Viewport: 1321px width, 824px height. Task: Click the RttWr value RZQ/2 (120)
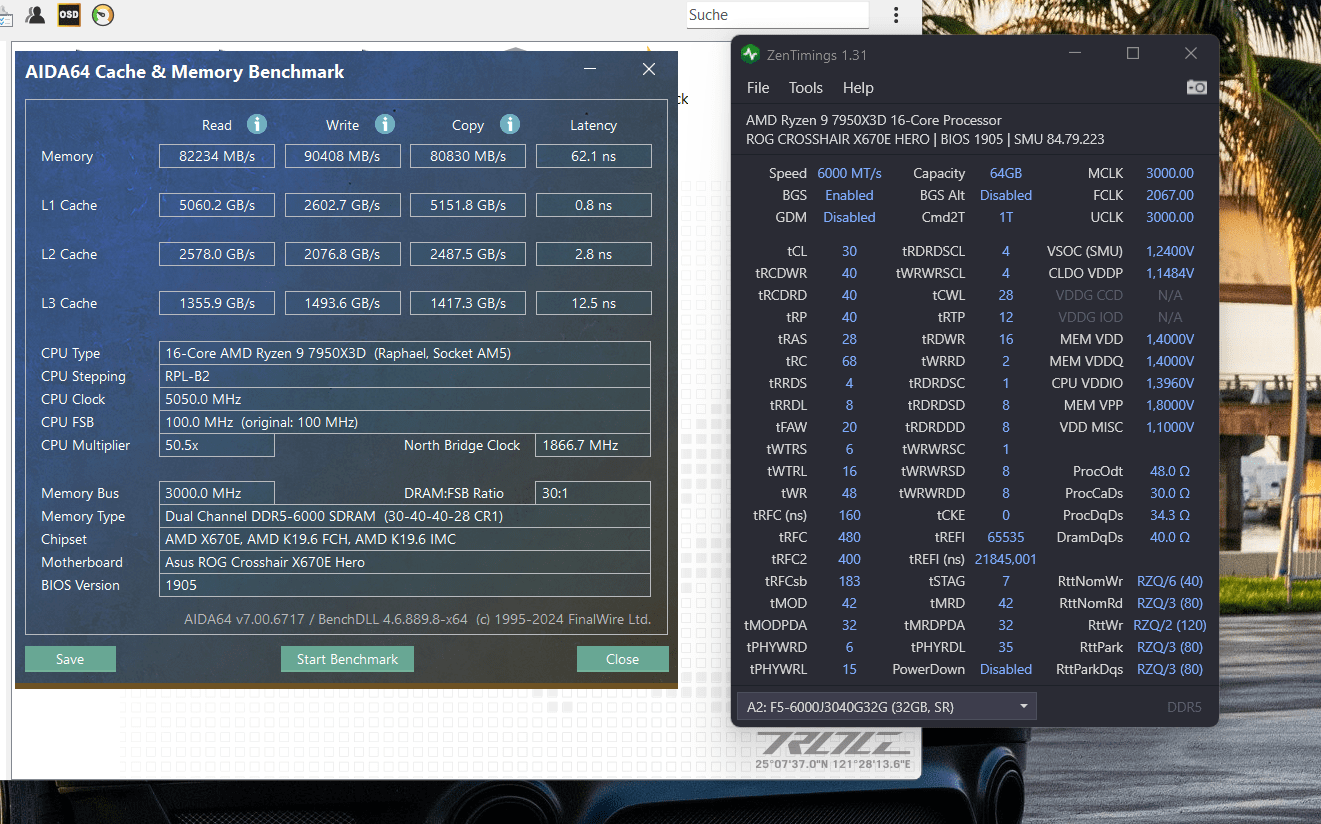click(1170, 625)
